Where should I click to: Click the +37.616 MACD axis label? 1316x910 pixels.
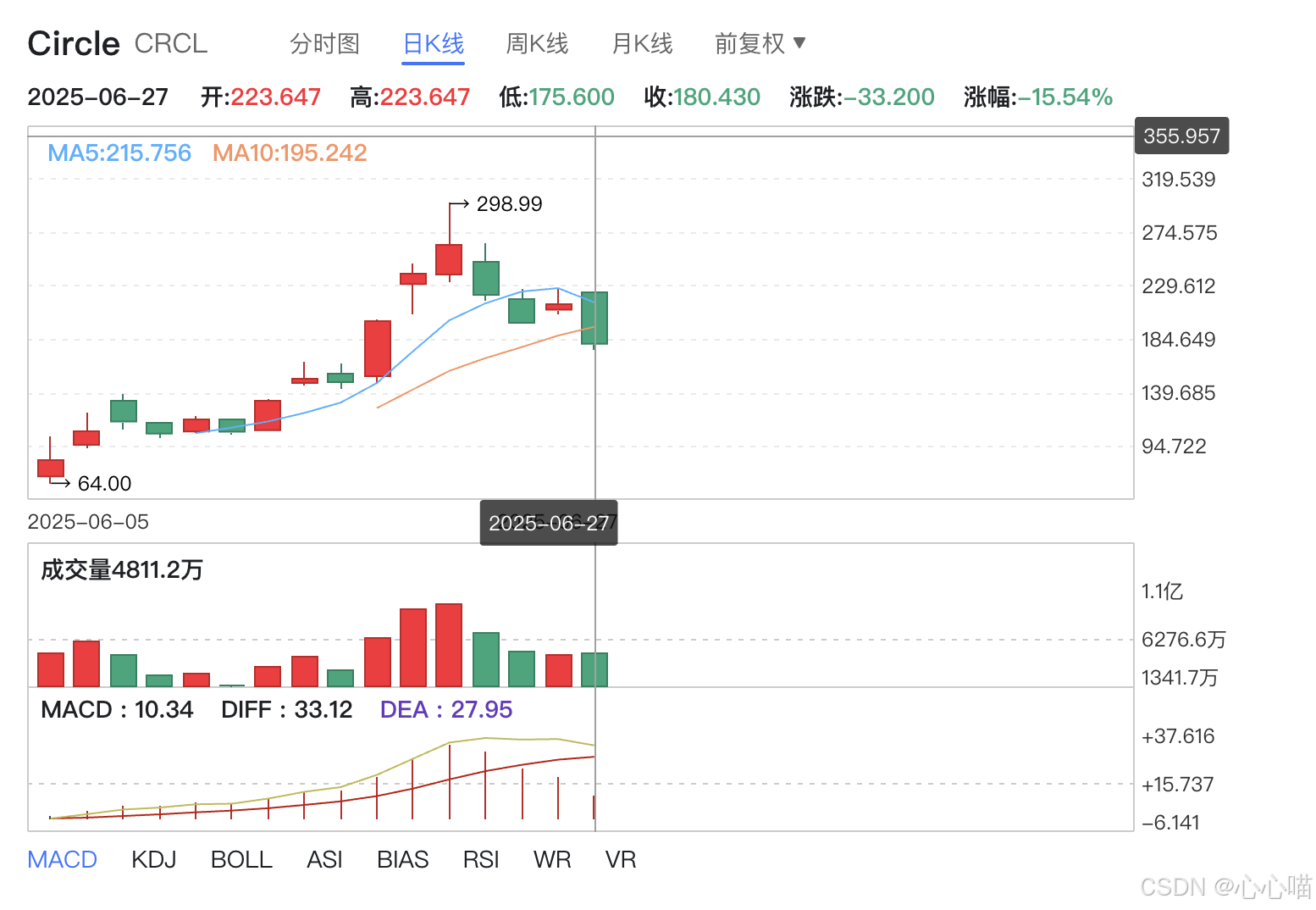1178,736
